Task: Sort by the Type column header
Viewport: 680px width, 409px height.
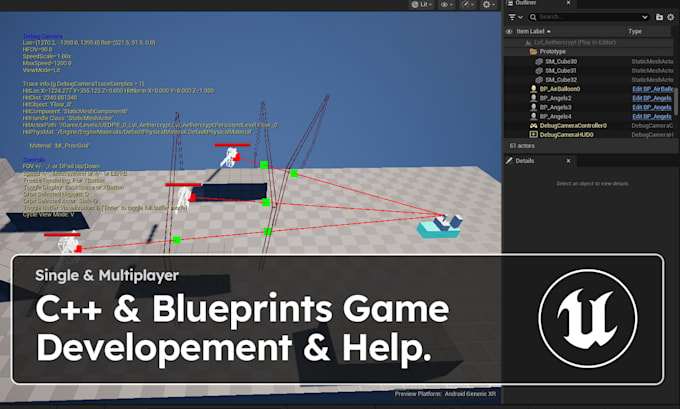Action: [x=635, y=31]
